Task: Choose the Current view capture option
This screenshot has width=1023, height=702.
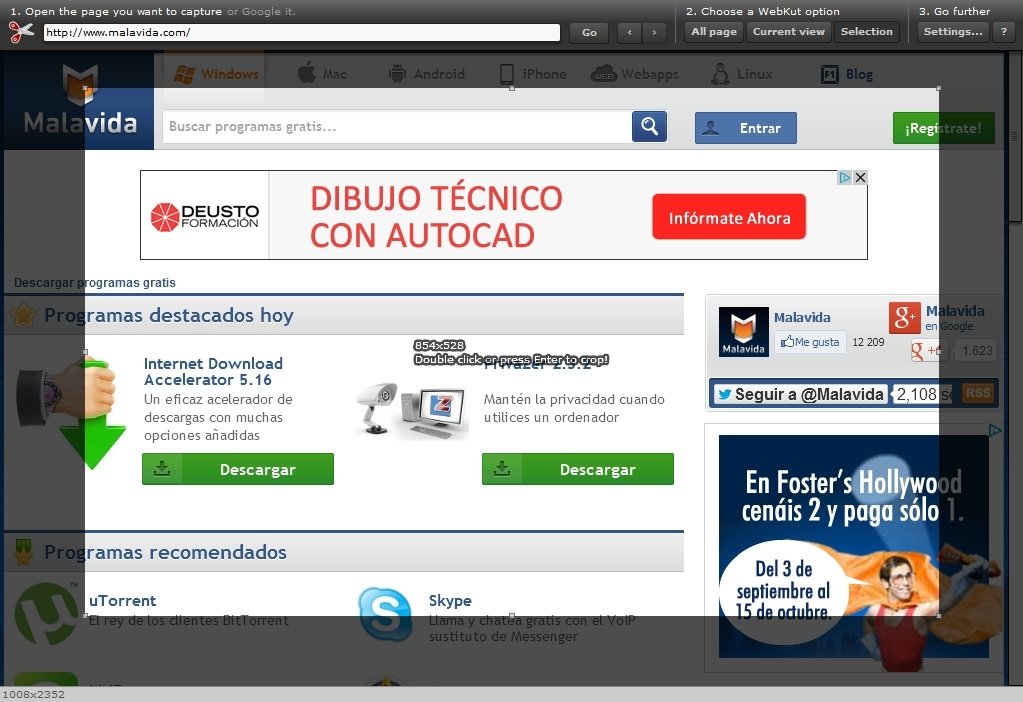Action: pos(789,31)
